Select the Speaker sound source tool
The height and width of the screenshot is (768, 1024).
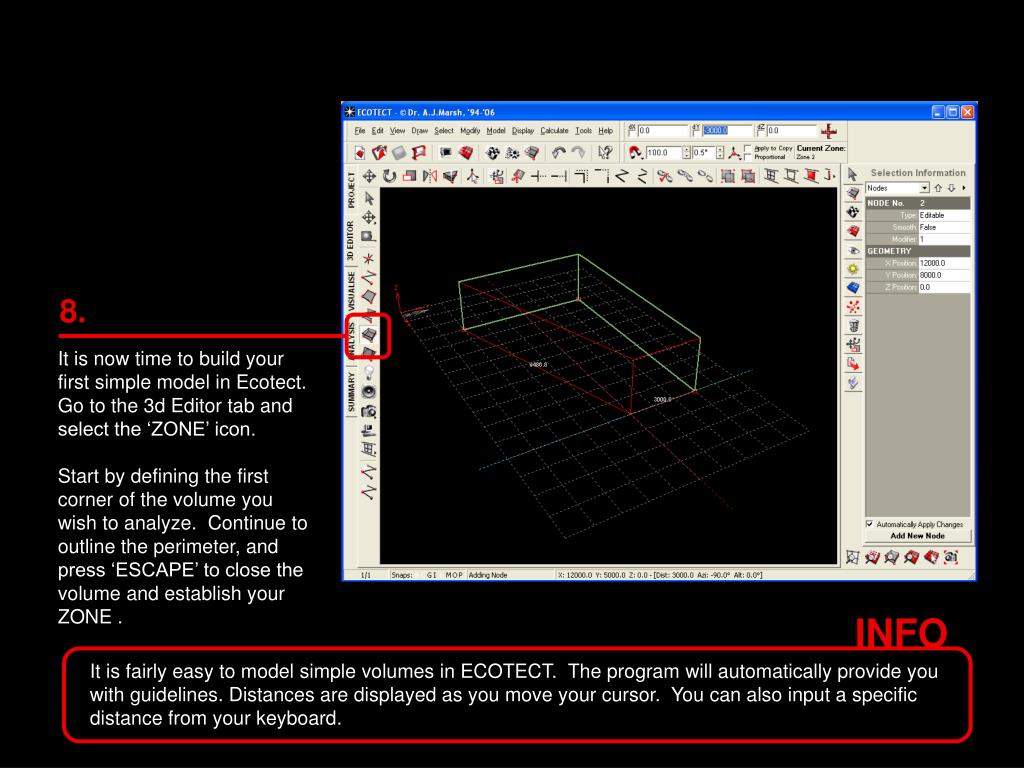pos(369,392)
